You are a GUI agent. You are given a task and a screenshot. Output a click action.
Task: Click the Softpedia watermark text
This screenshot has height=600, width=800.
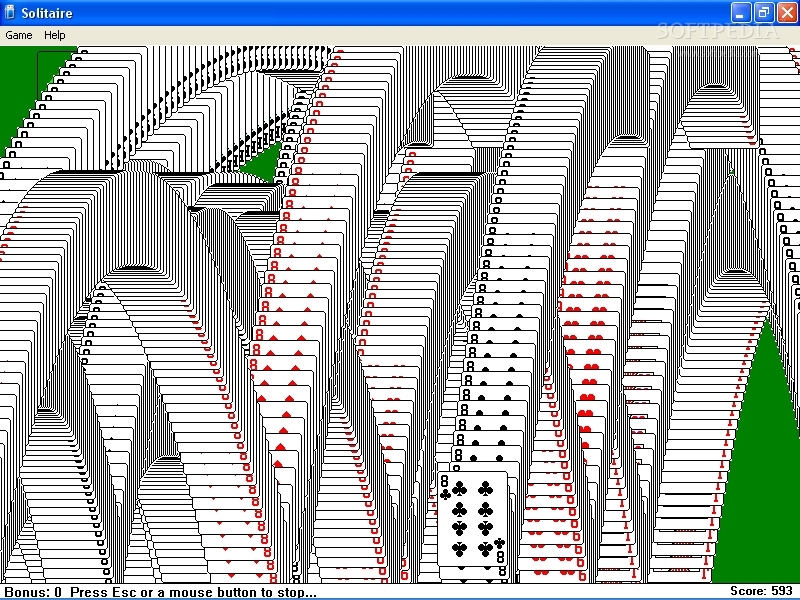coord(718,31)
